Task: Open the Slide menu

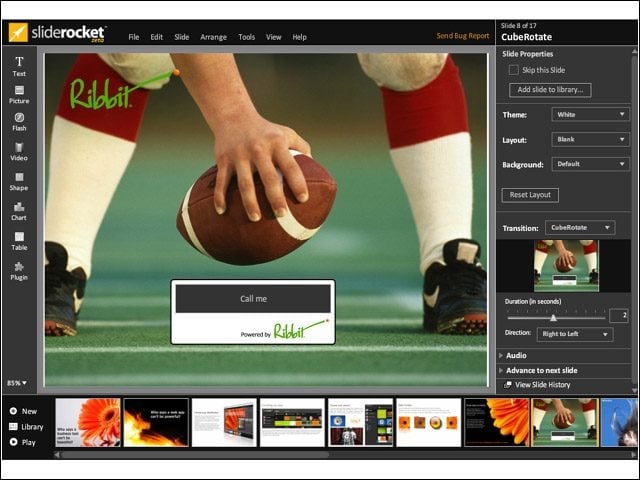Action: (x=182, y=37)
